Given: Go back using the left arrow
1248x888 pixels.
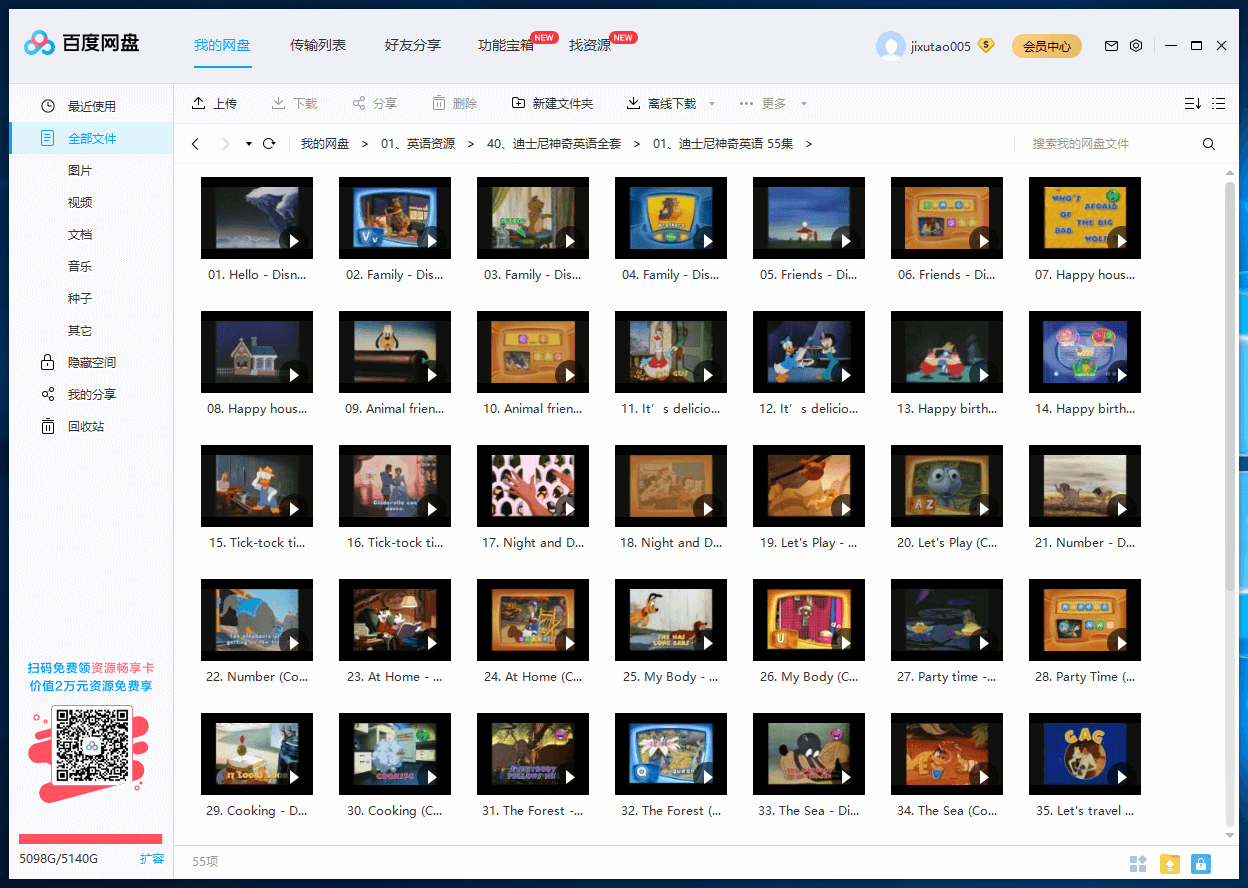Looking at the screenshot, I should point(196,144).
